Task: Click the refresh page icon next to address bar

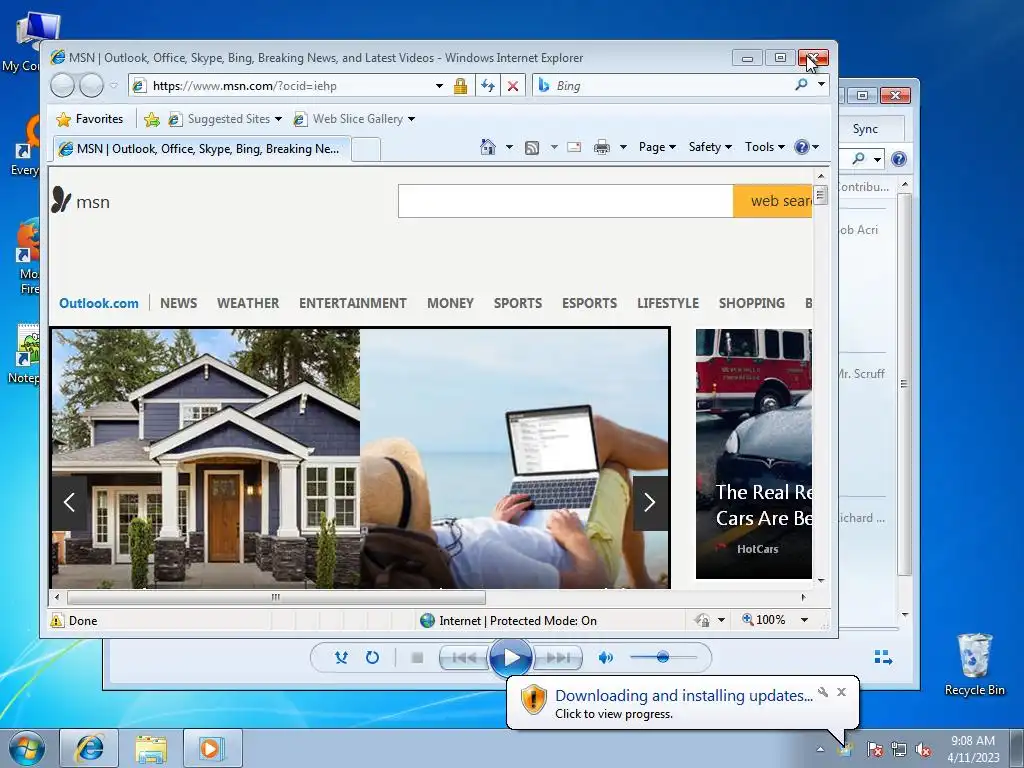Action: pos(487,86)
